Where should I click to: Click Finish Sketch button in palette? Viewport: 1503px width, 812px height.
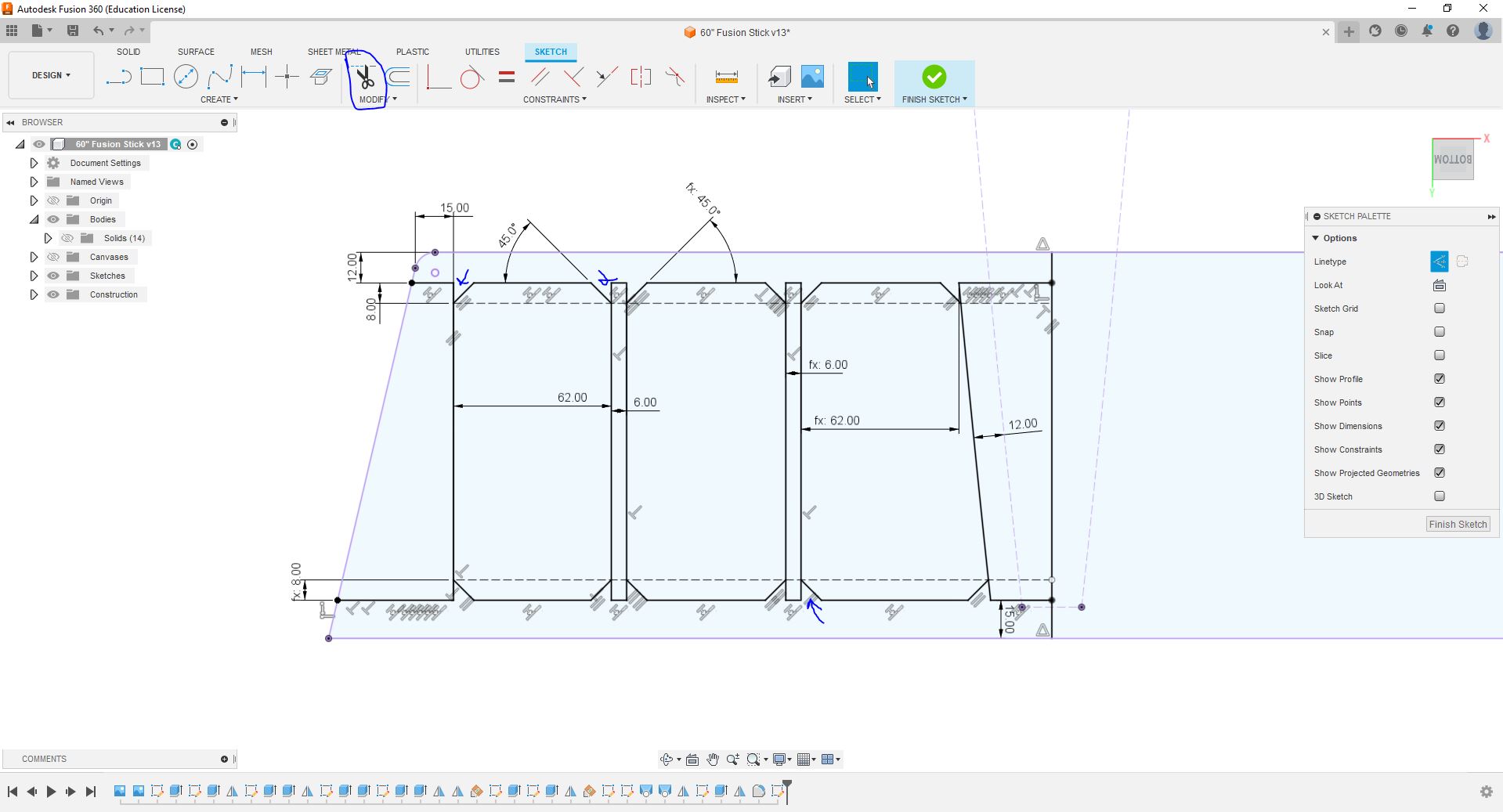click(x=1457, y=525)
